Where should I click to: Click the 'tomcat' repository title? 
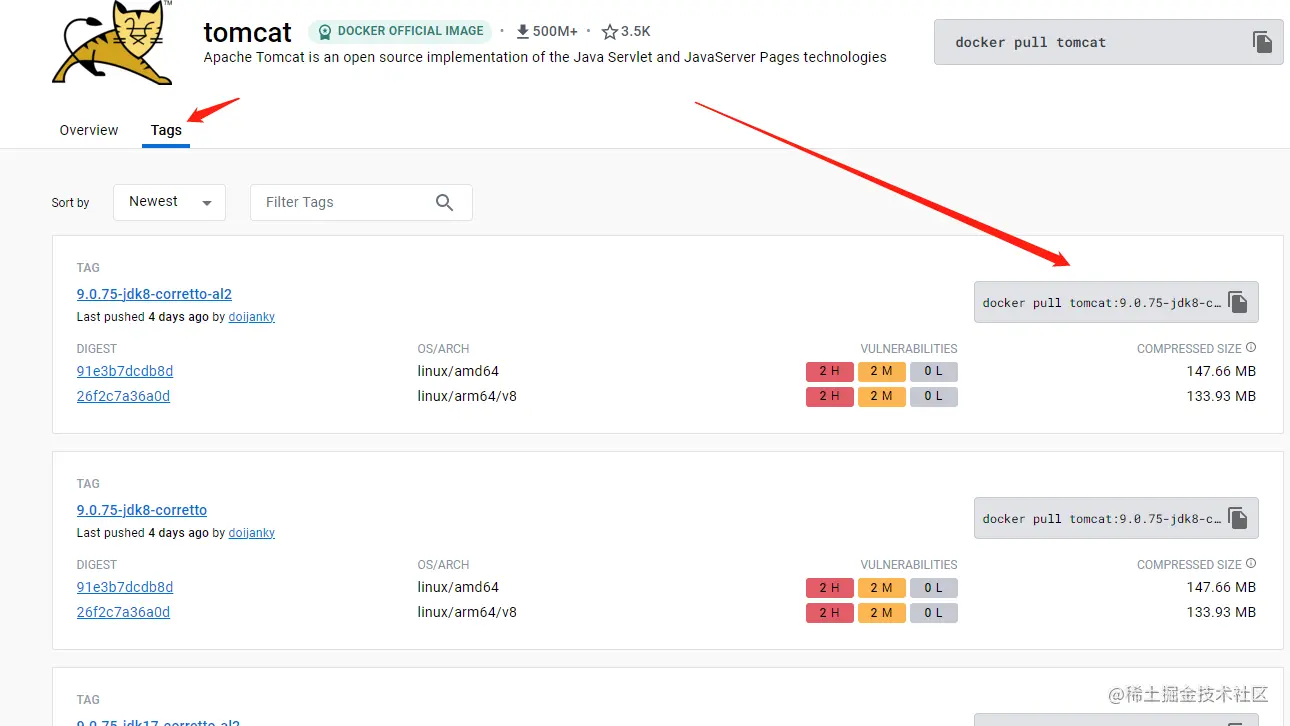(248, 31)
